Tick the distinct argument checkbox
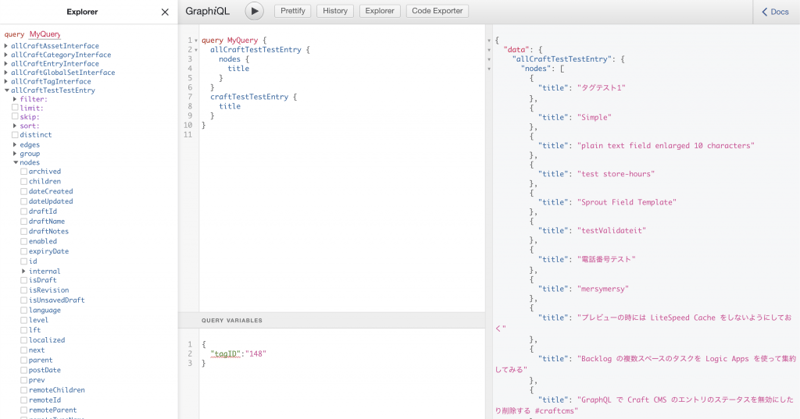 point(15,135)
